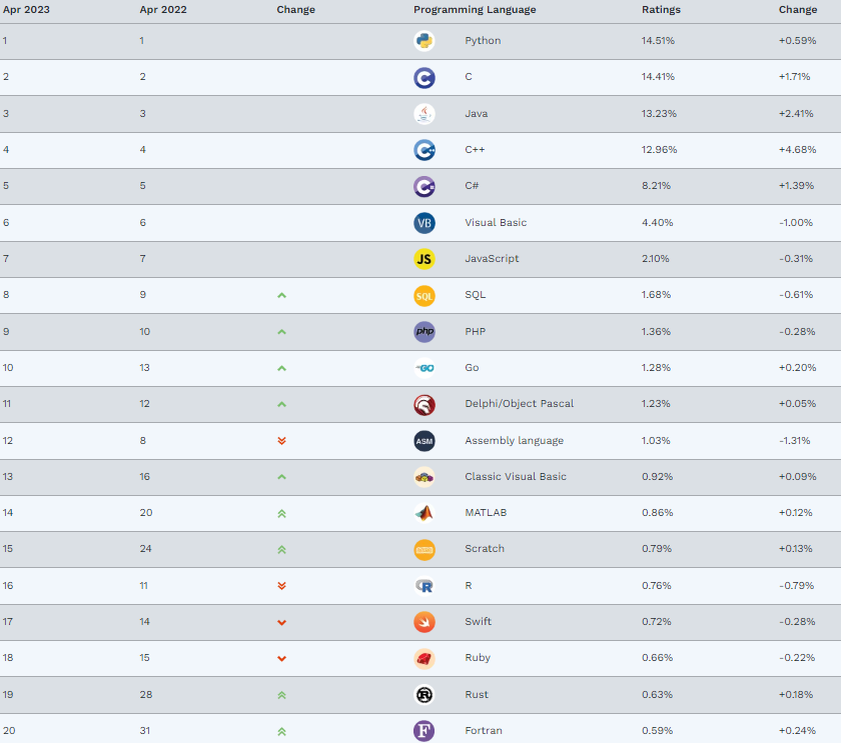Click the Python logo icon
The image size is (841, 743).
[x=424, y=41]
